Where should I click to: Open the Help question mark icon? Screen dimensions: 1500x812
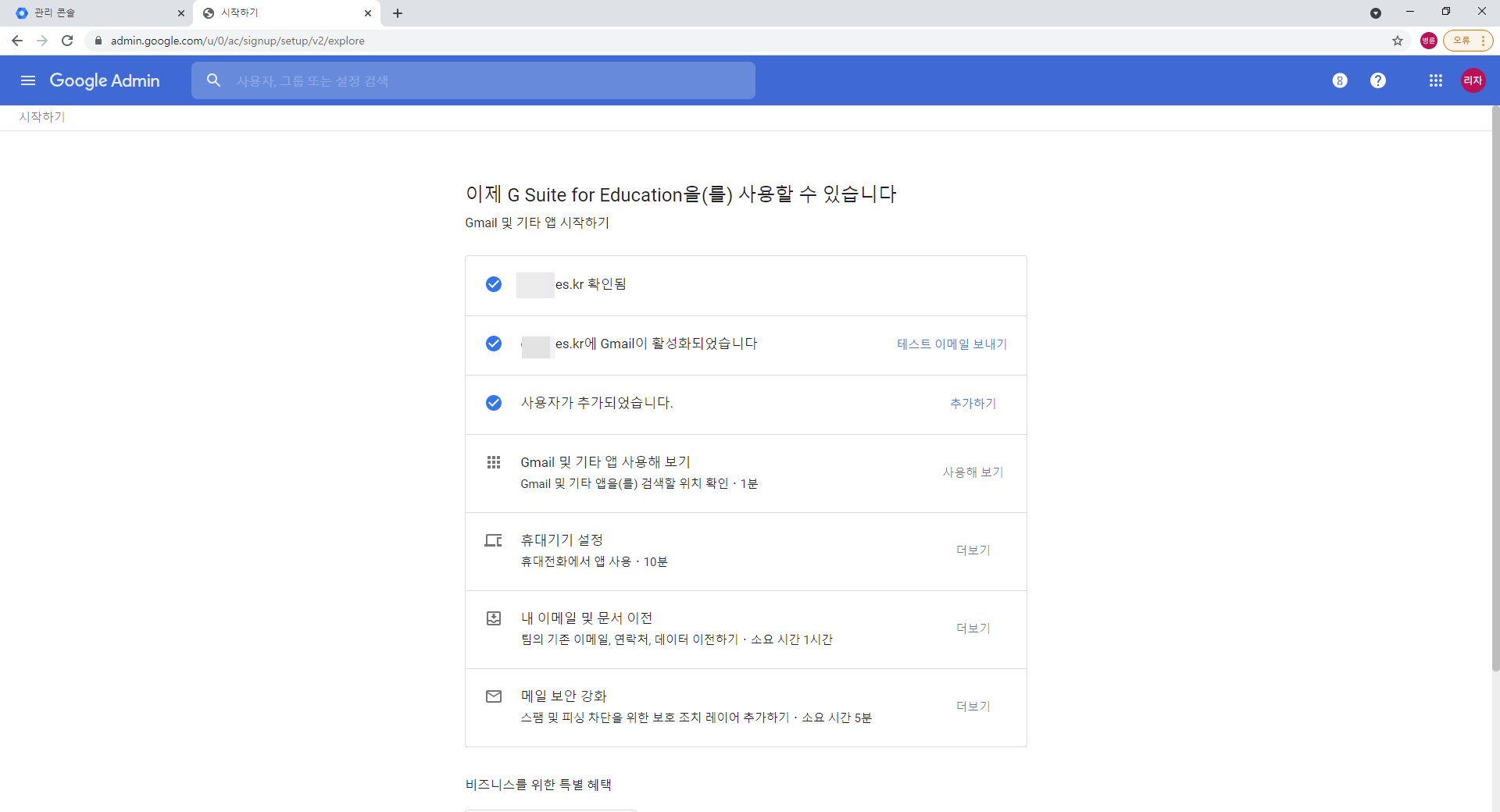tap(1378, 80)
